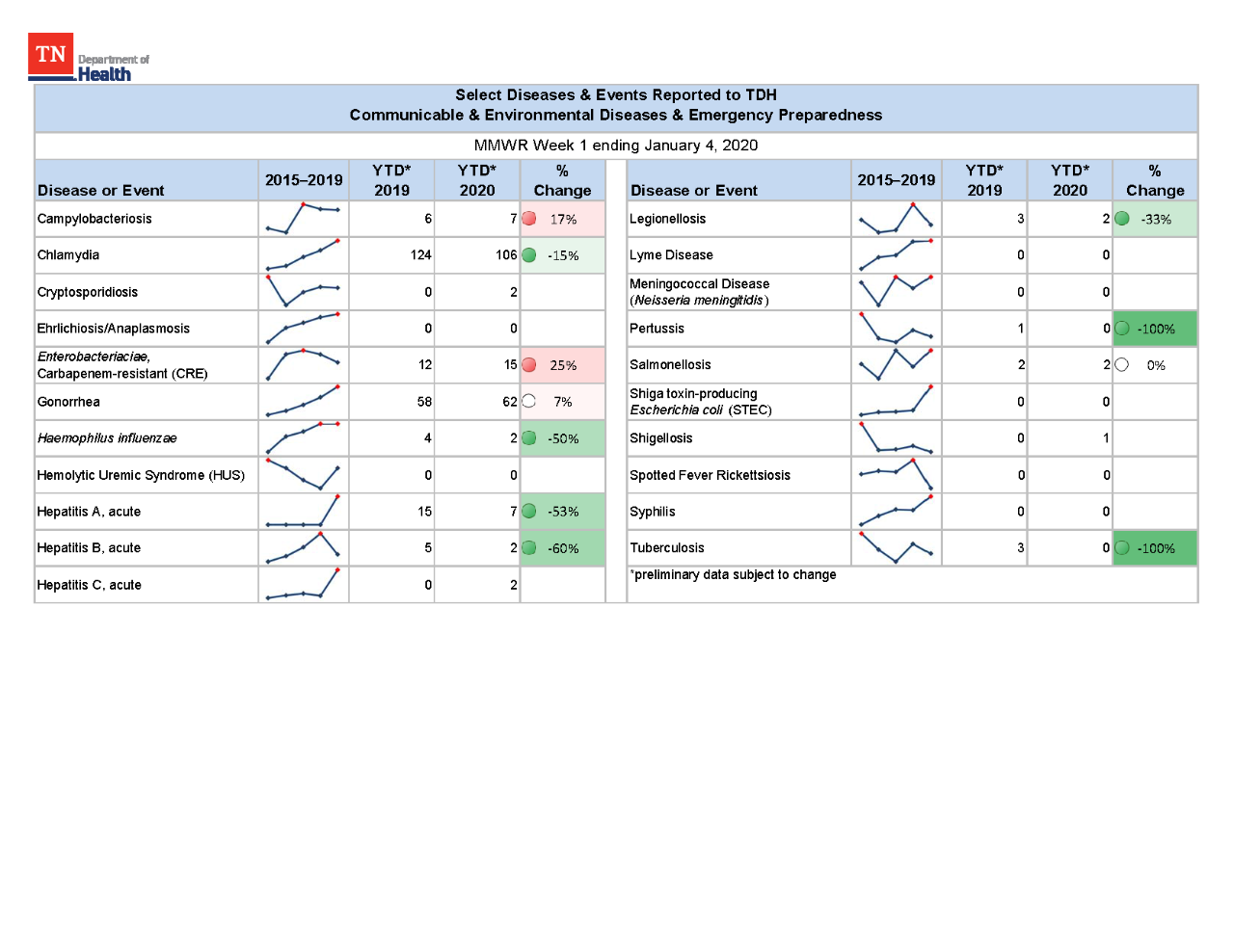
Task: Click the 'Communicable & Environmental Diseases' subtitle line
Action: 616,115
